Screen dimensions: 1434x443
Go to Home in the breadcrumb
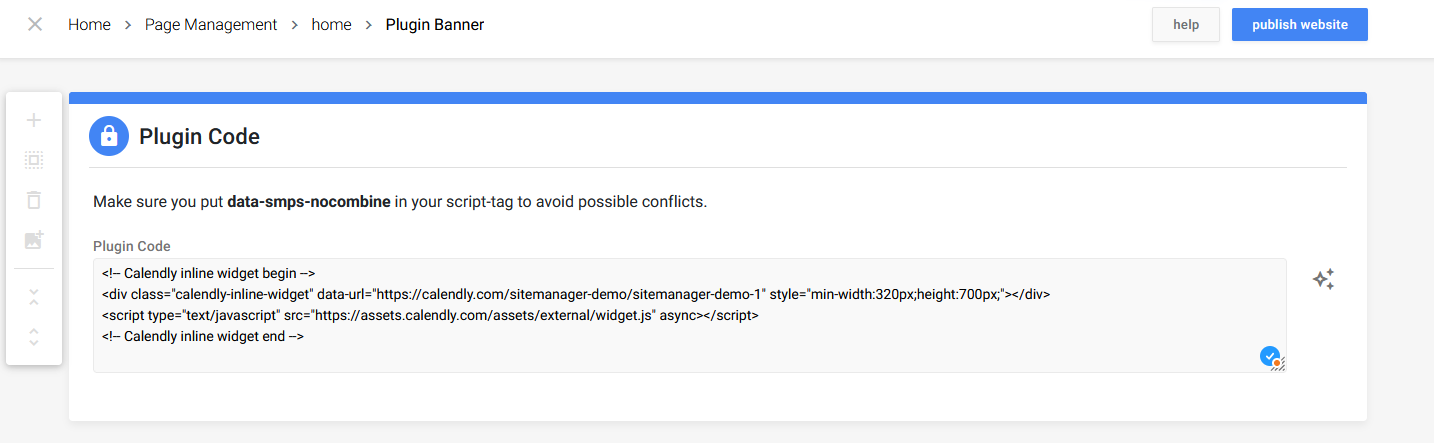click(89, 24)
